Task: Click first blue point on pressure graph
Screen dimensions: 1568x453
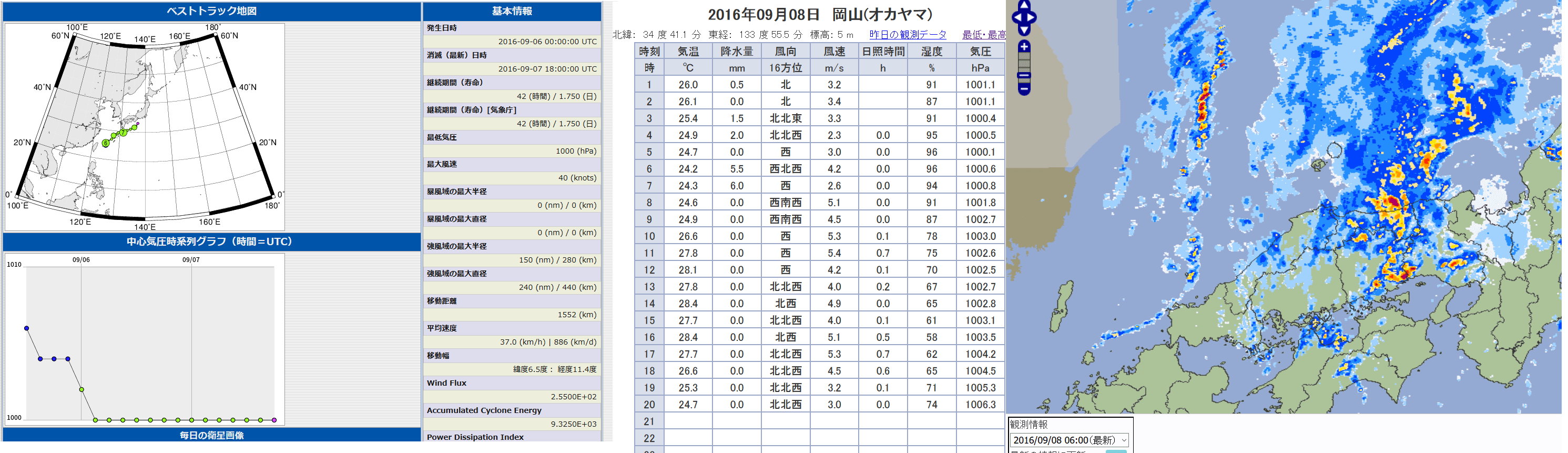Action: point(26,328)
